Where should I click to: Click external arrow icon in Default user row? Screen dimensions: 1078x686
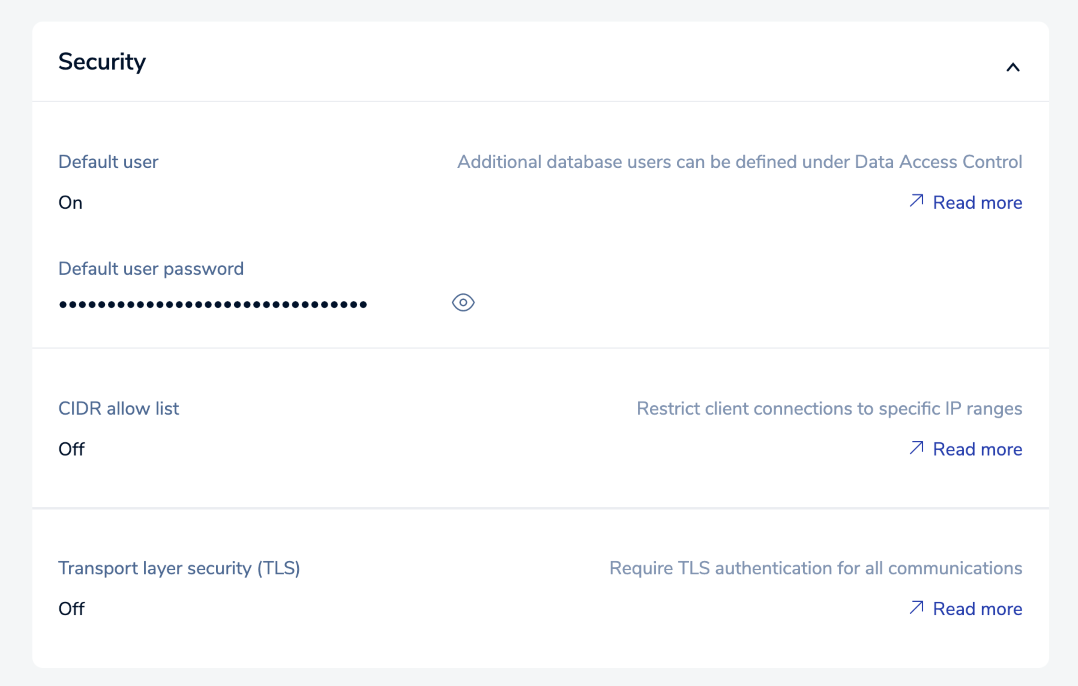pos(916,201)
